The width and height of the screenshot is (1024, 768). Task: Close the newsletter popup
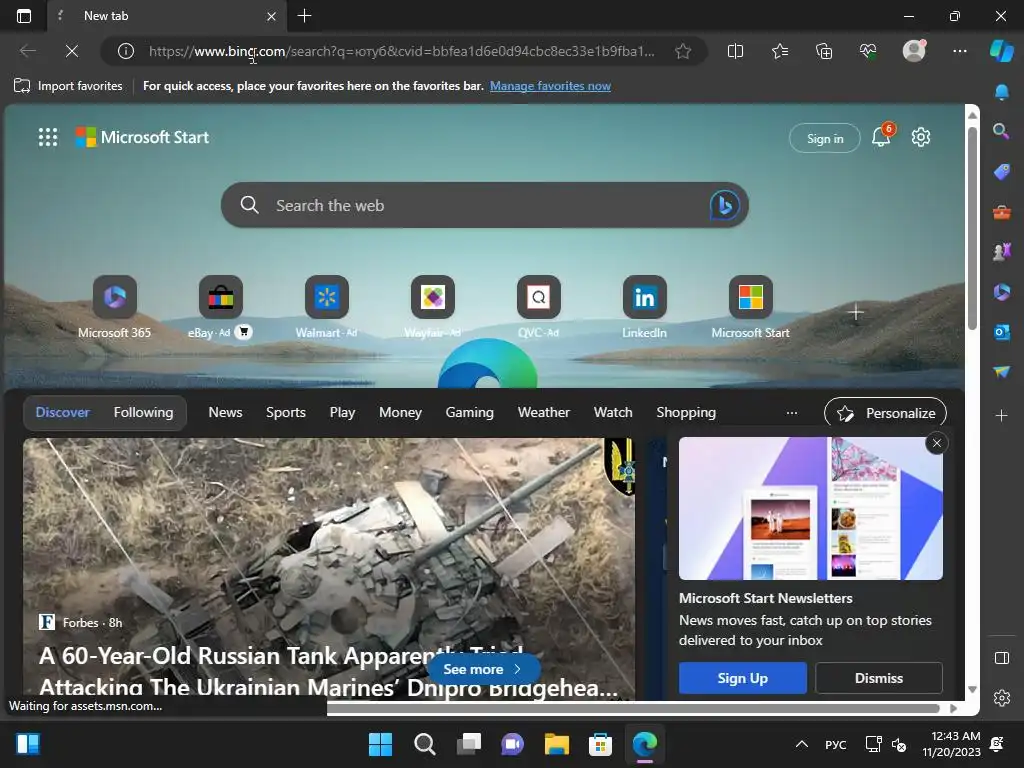point(936,443)
